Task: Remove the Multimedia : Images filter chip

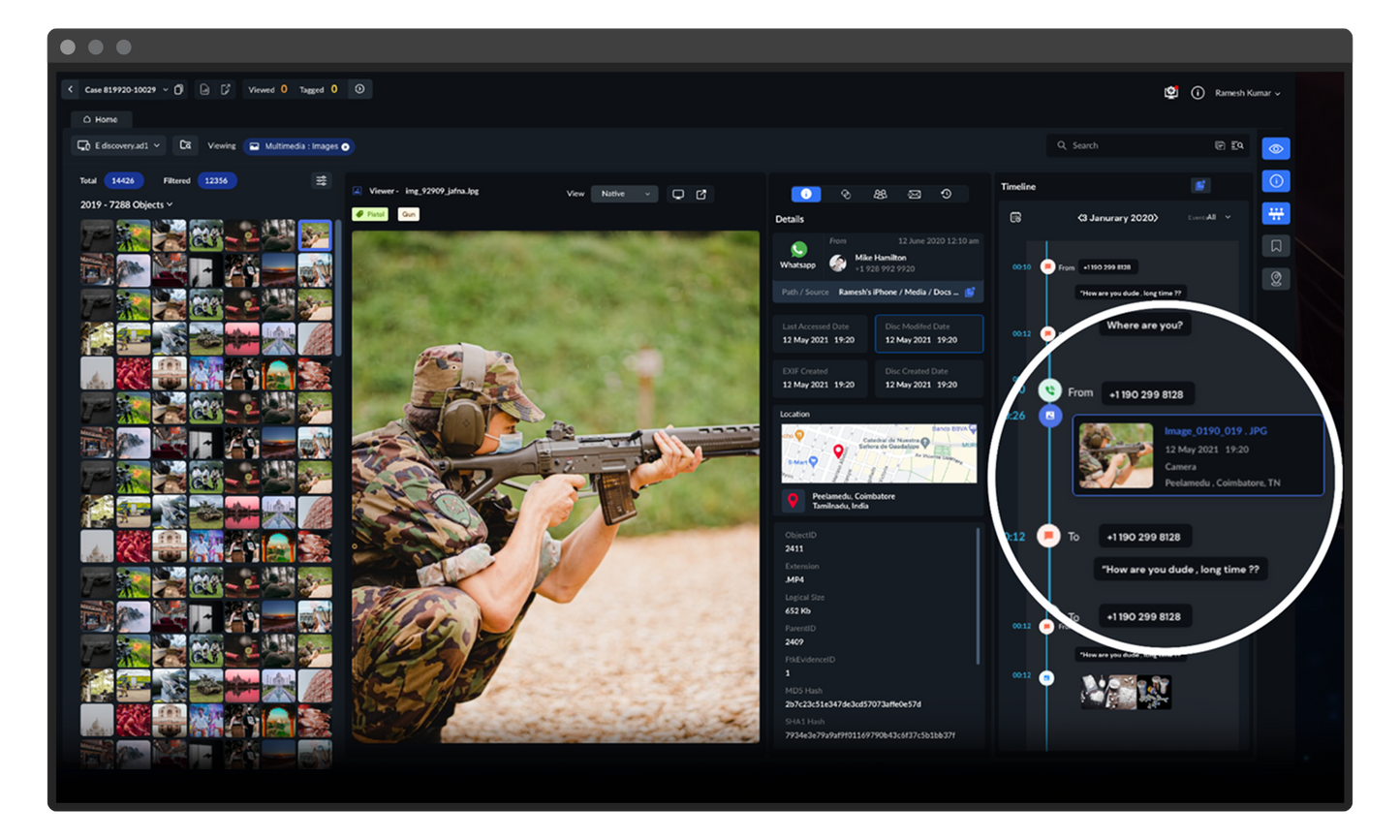Action: click(x=346, y=147)
